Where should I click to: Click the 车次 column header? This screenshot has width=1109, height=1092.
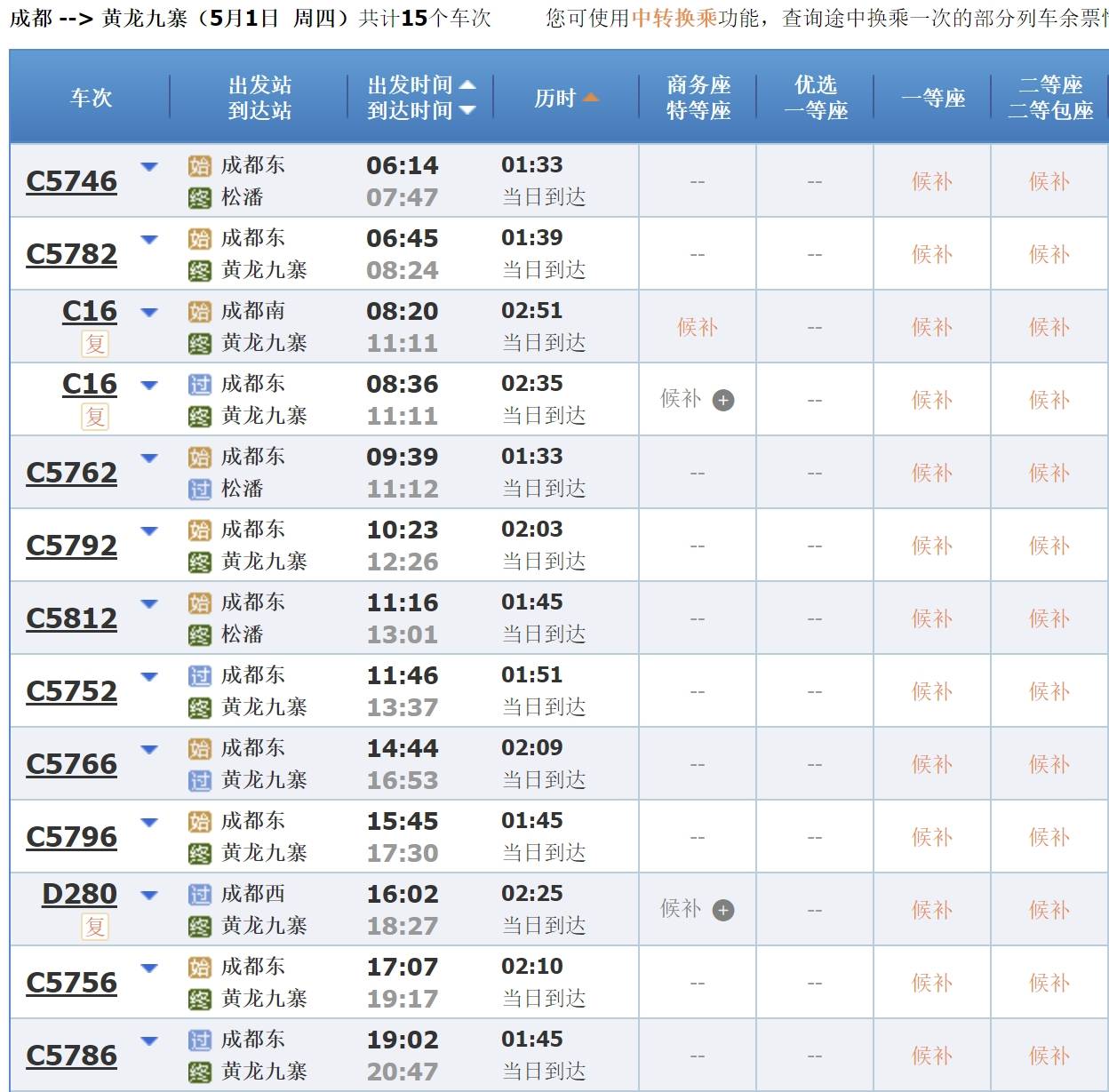91,98
